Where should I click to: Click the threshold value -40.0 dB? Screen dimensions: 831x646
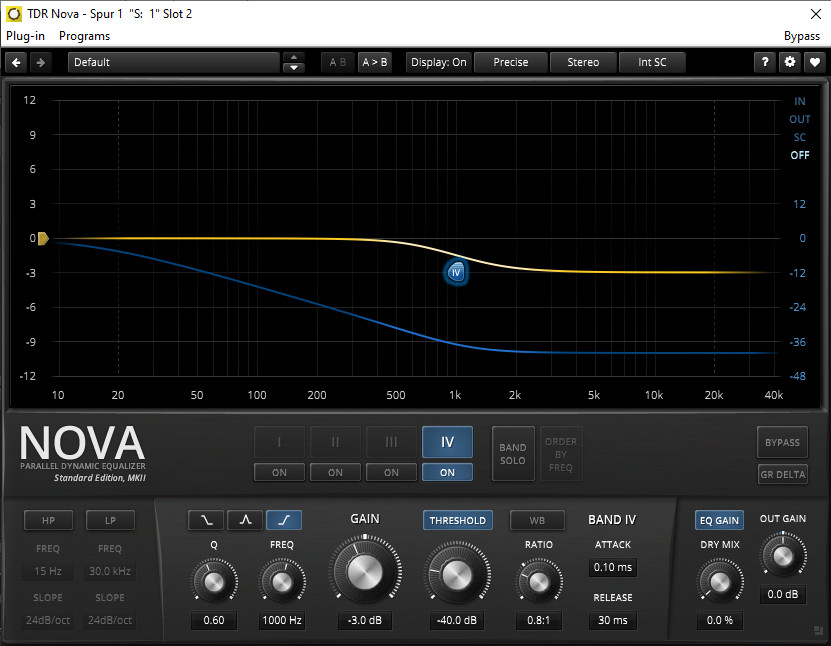click(457, 620)
